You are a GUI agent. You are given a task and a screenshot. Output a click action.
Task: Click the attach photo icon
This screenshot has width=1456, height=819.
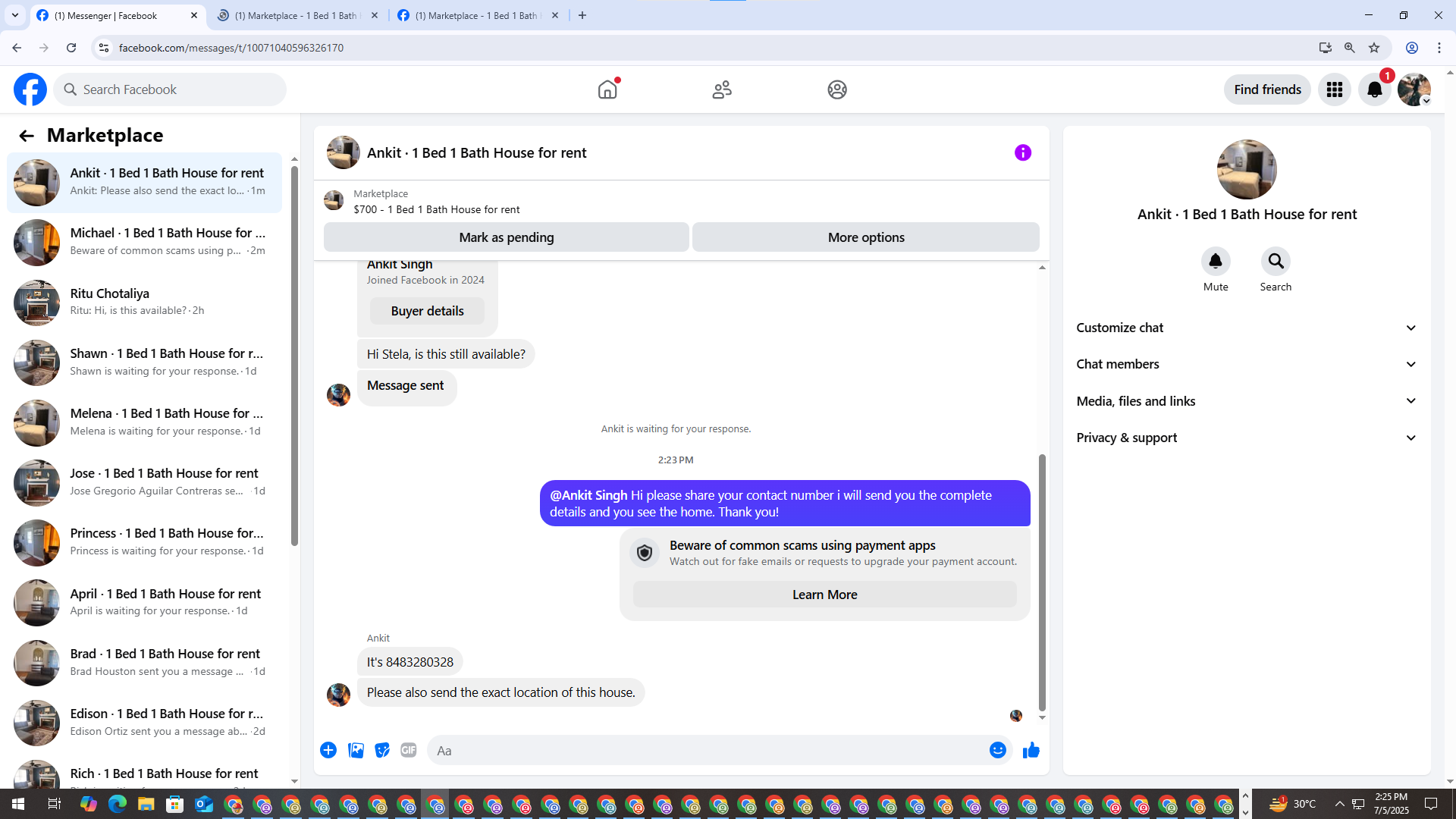(x=356, y=751)
